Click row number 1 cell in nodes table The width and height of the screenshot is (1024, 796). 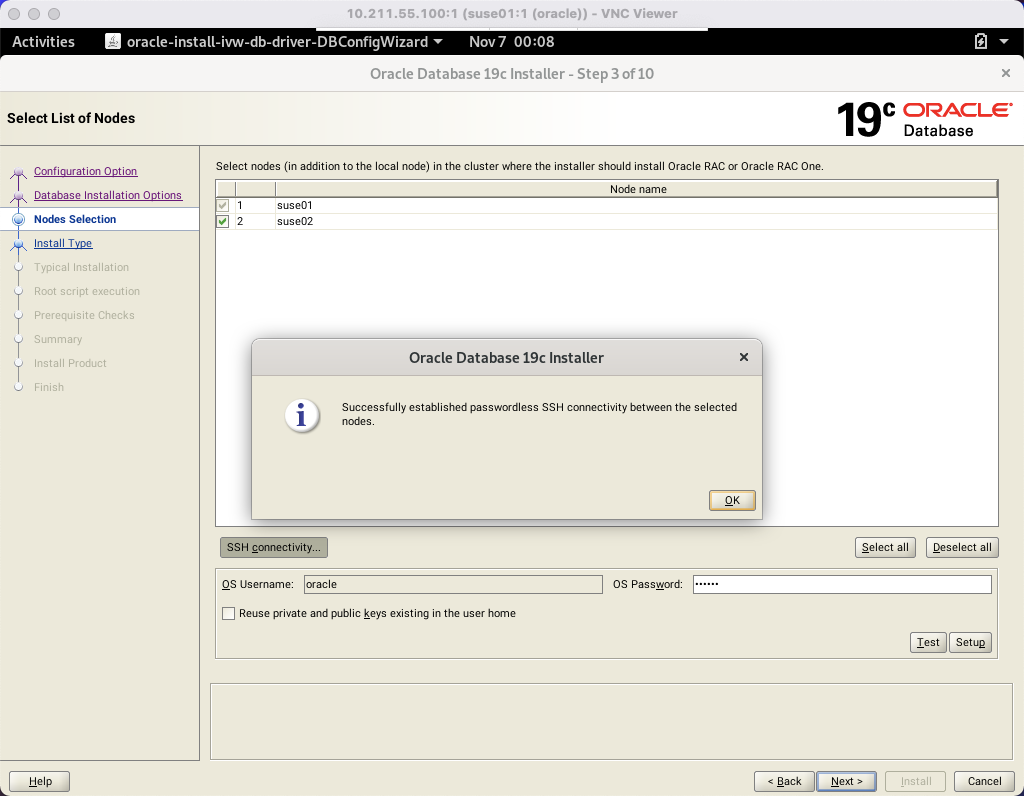click(255, 205)
